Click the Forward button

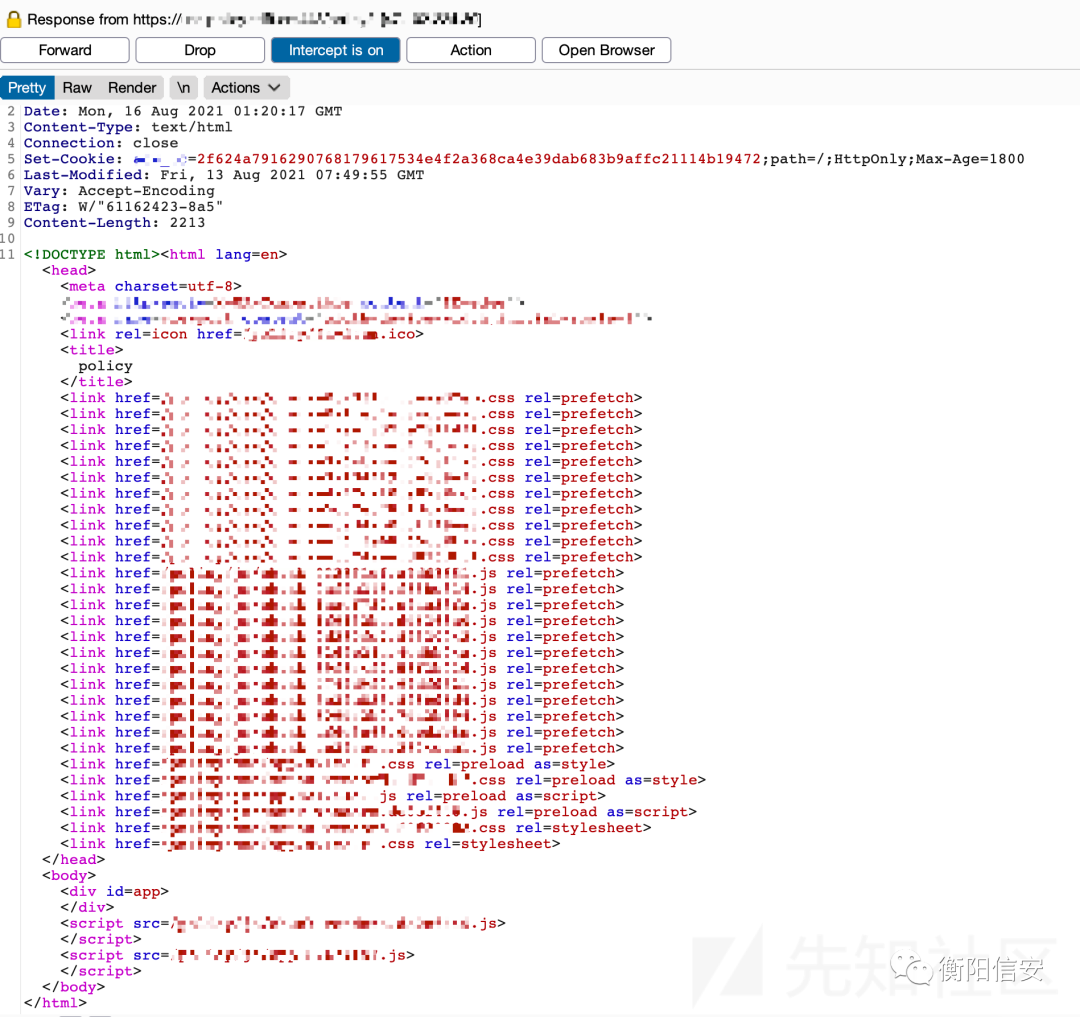[65, 50]
